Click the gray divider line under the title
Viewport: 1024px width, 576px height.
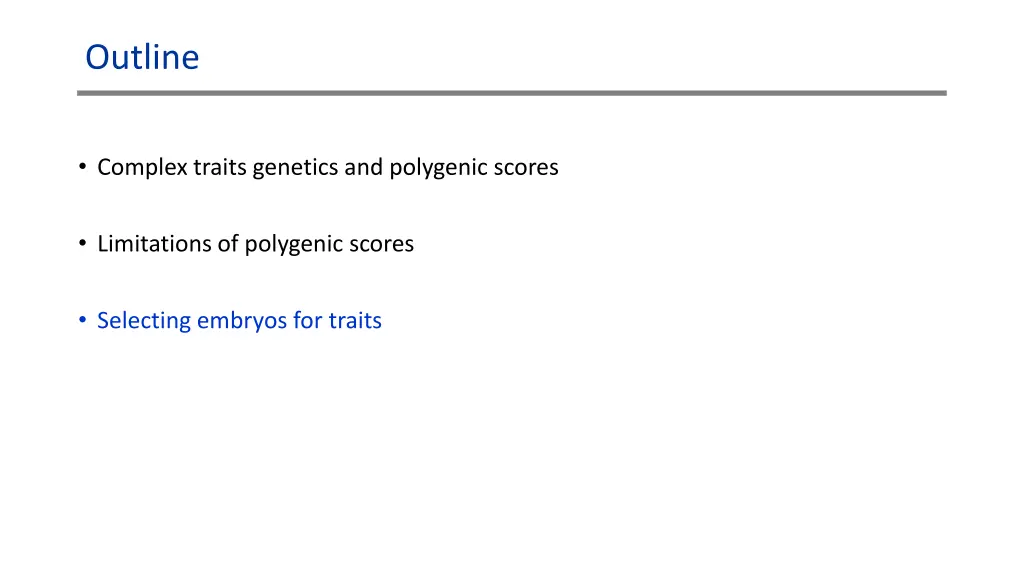tap(512, 93)
